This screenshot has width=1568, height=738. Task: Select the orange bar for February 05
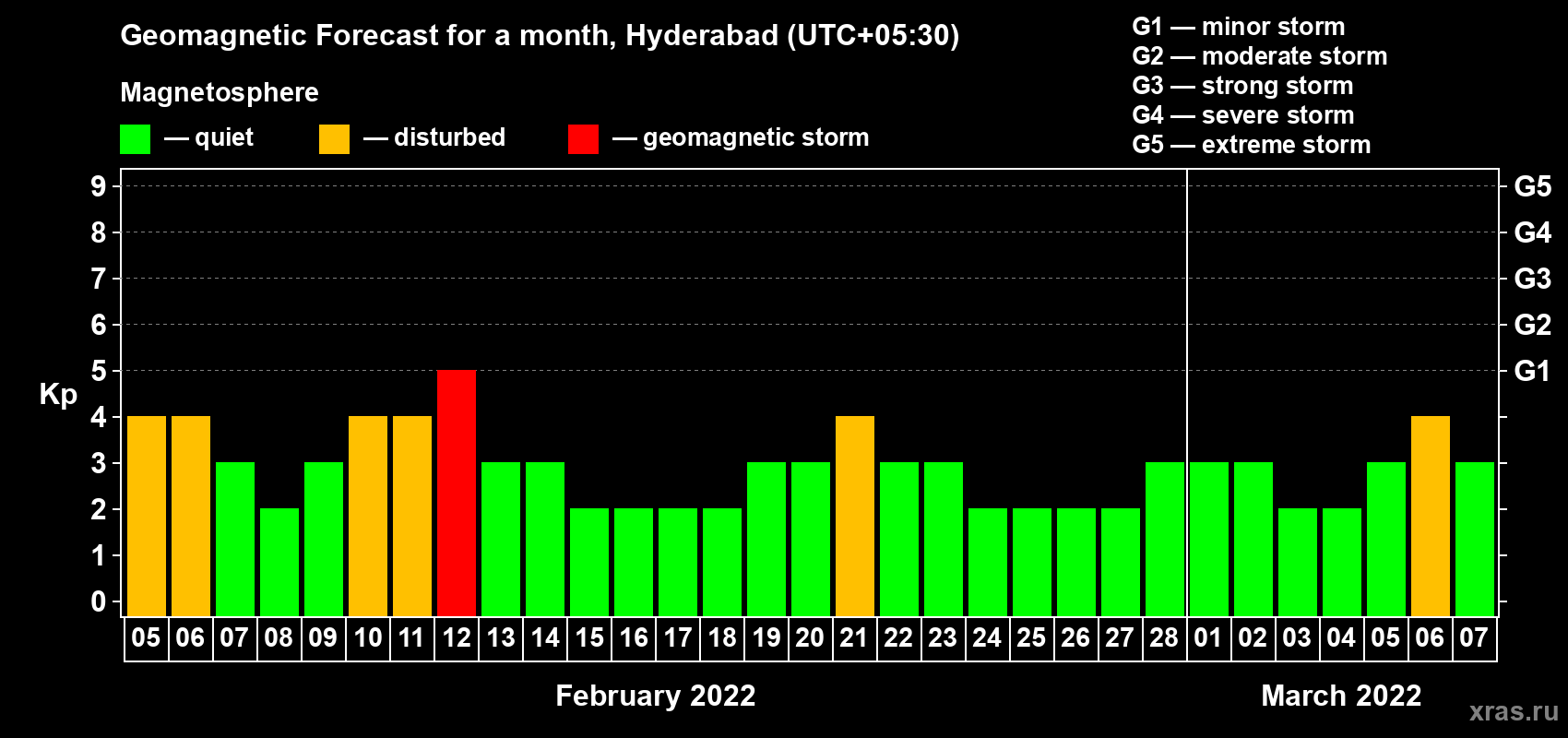point(147,516)
